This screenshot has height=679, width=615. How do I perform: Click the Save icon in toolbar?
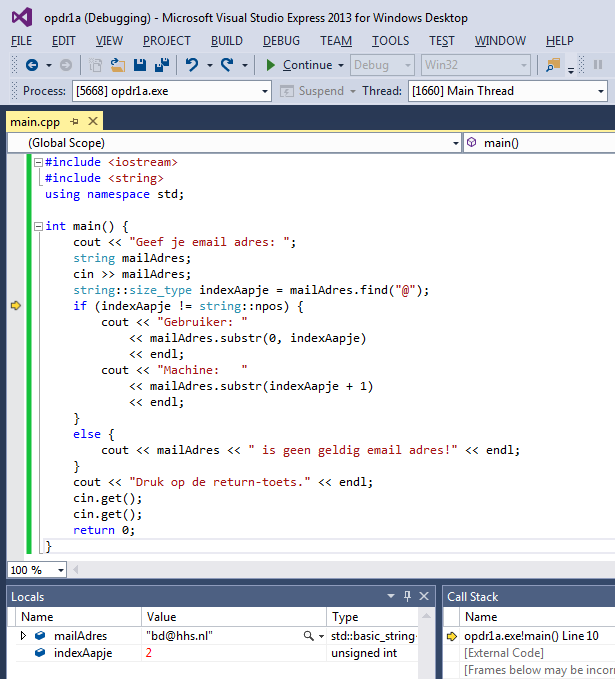[x=139, y=65]
